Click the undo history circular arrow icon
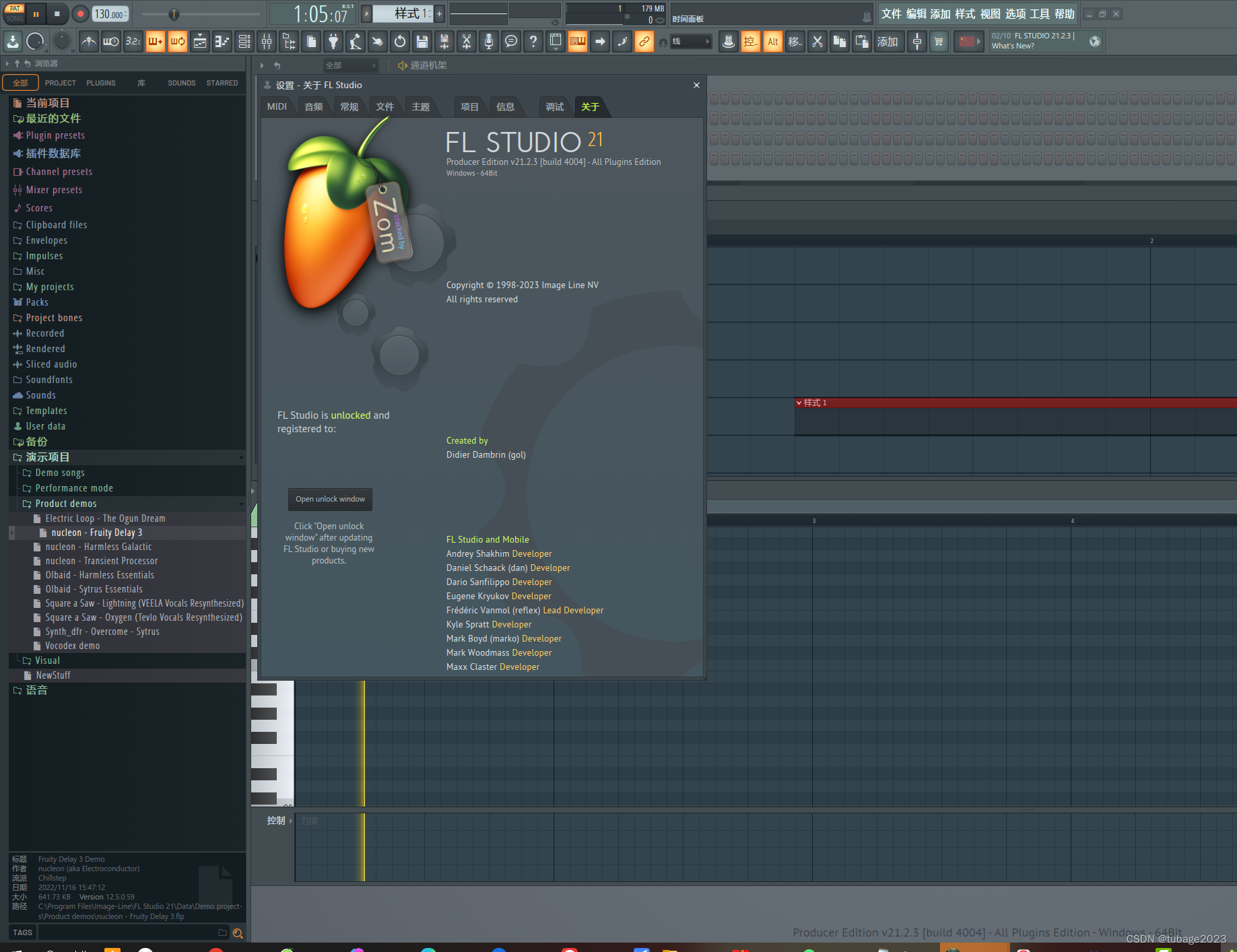Image resolution: width=1237 pixels, height=952 pixels. 400,42
